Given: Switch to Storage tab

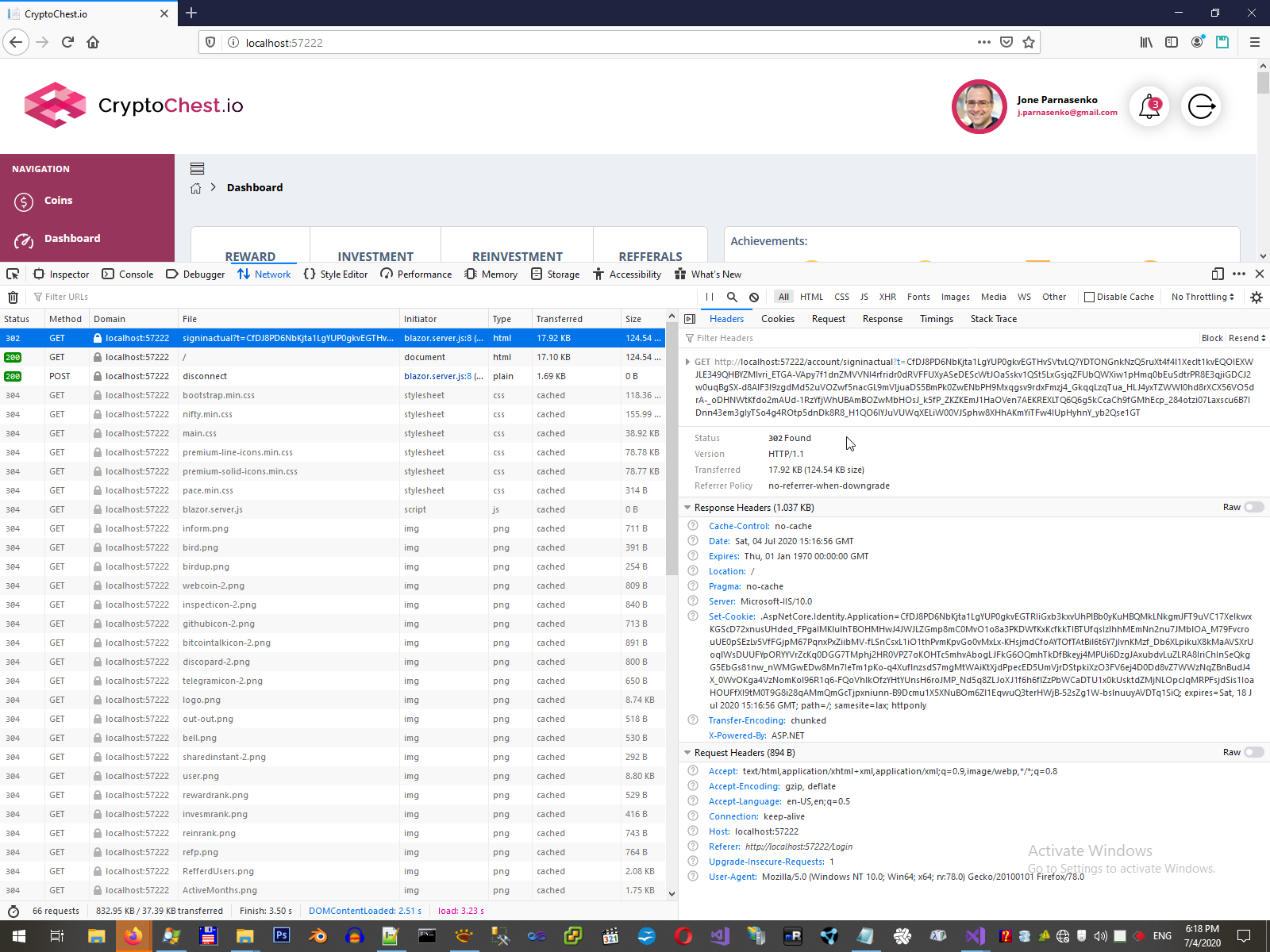Looking at the screenshot, I should pyautogui.click(x=555, y=274).
